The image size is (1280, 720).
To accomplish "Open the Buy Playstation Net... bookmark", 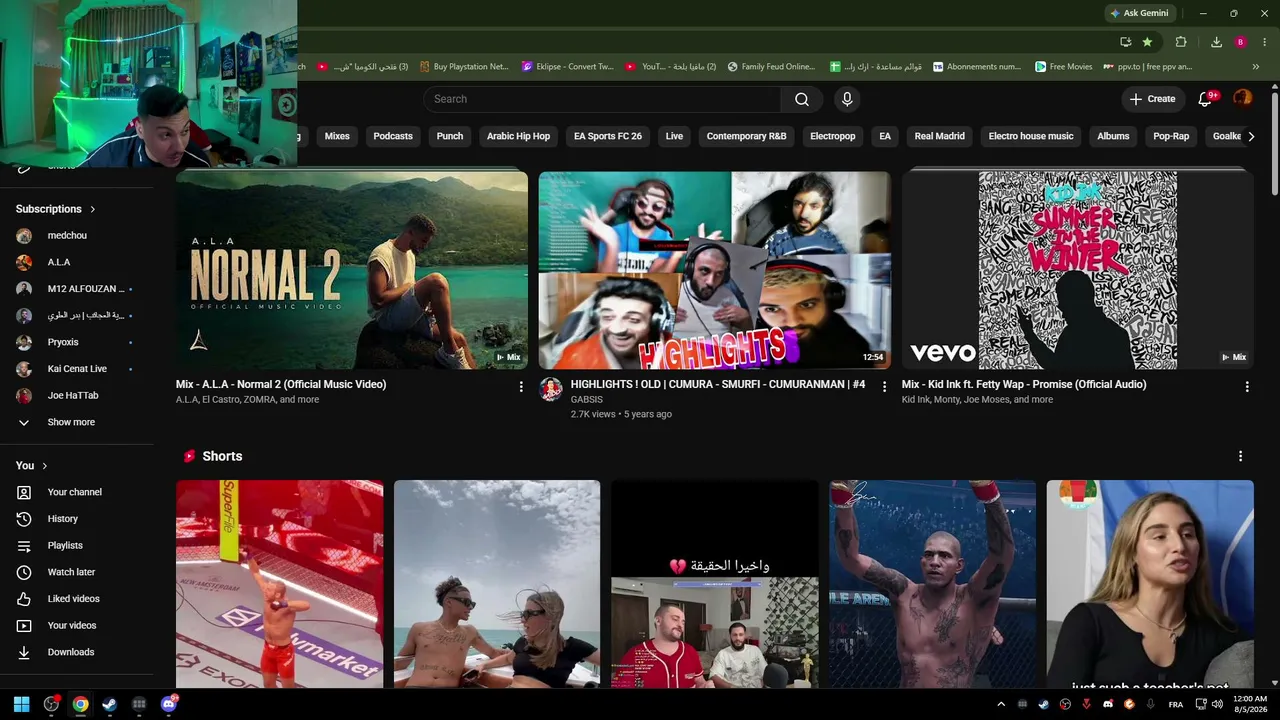I will (x=464, y=67).
